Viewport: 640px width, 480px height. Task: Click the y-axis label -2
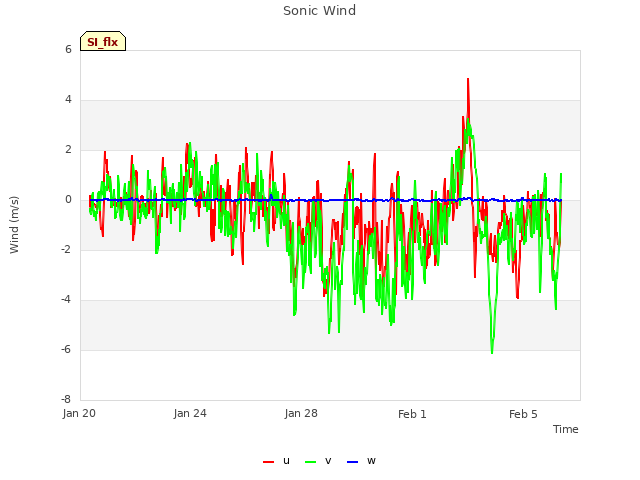point(66,249)
